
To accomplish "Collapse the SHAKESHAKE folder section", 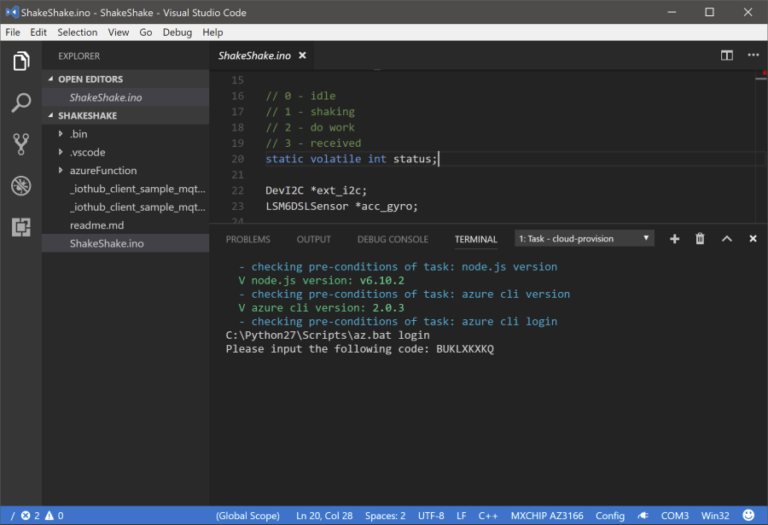I will [x=50, y=116].
